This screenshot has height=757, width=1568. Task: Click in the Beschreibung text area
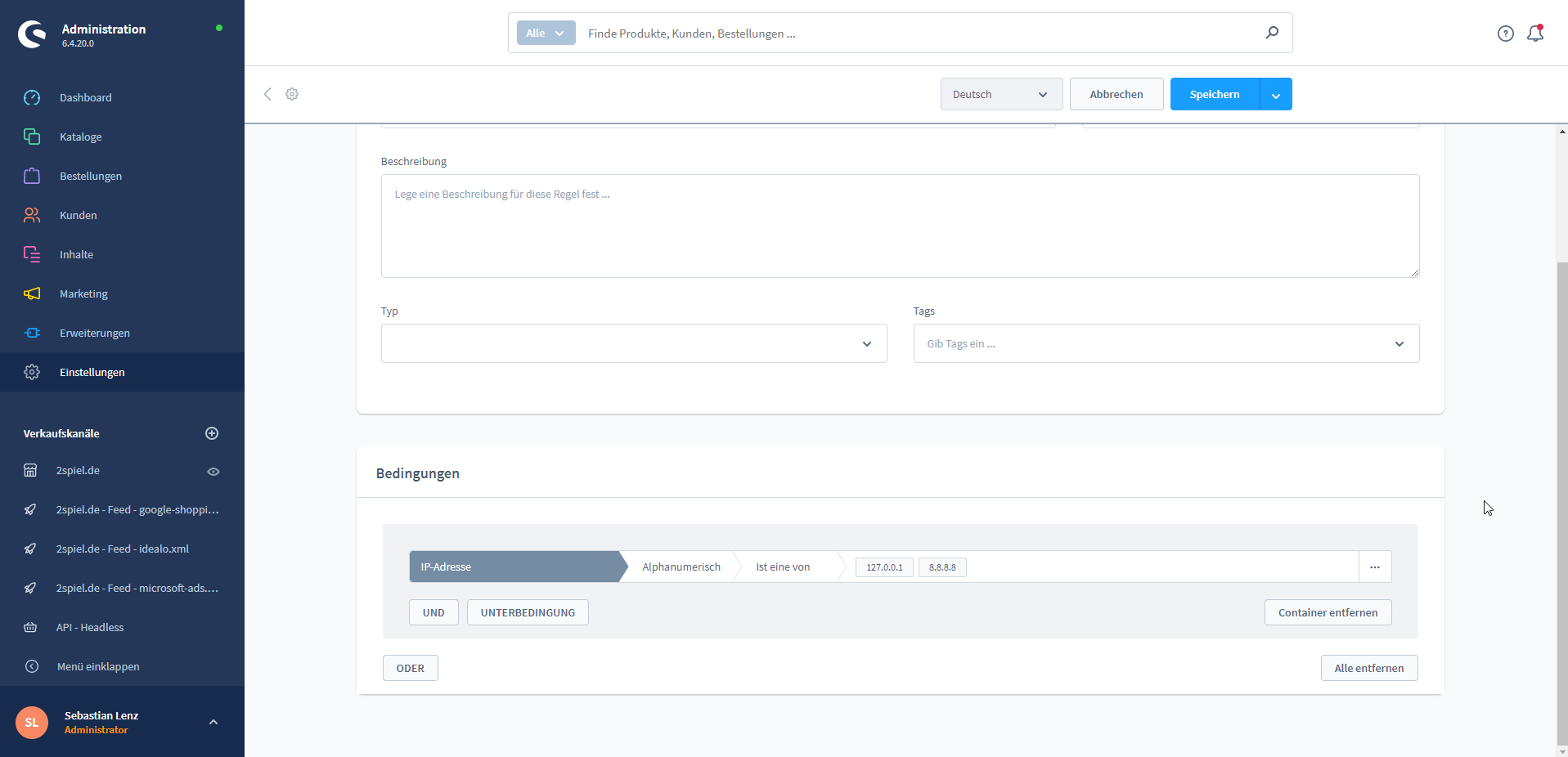[x=901, y=226]
